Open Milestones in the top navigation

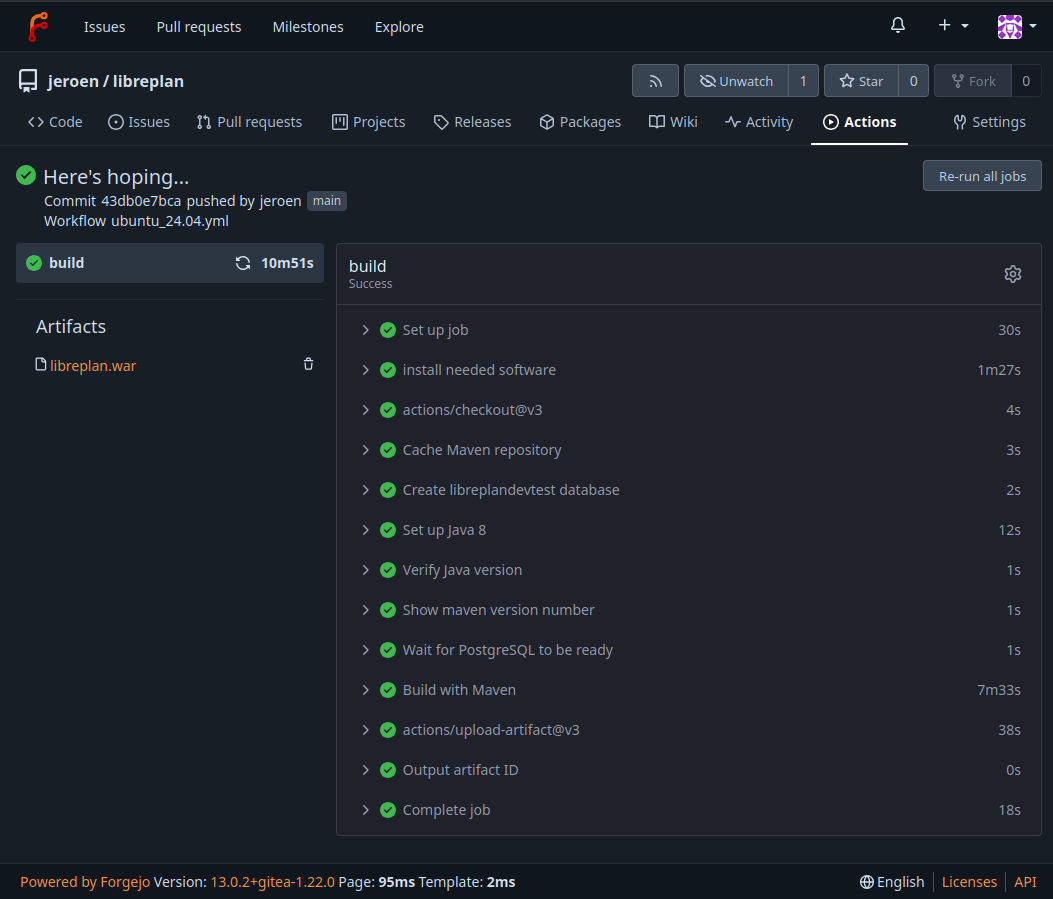(308, 27)
